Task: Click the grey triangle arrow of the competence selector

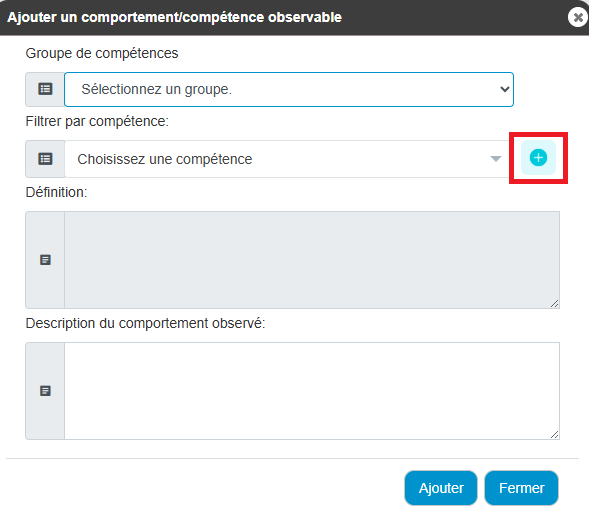Action: click(496, 159)
